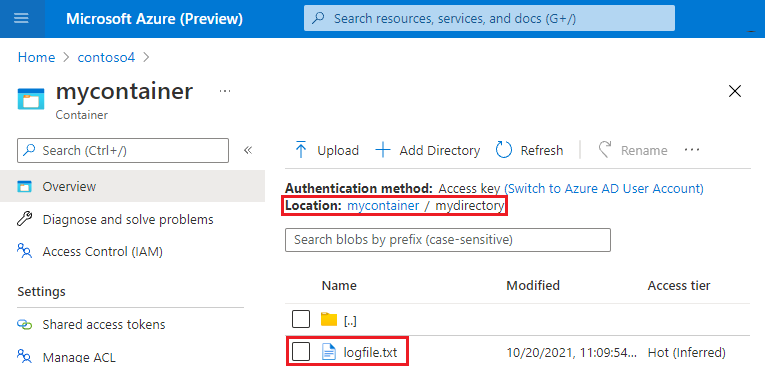This screenshot has width=765, height=370.
Task: Click the search magnifier icon in top bar
Action: click(x=319, y=19)
